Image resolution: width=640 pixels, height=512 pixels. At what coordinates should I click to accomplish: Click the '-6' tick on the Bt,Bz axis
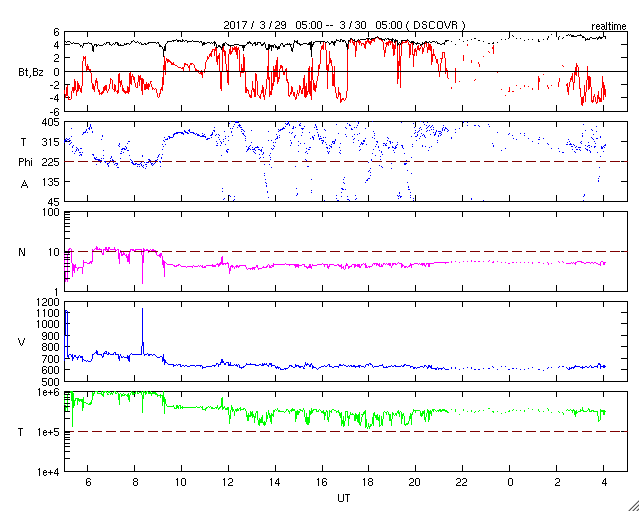[53, 111]
